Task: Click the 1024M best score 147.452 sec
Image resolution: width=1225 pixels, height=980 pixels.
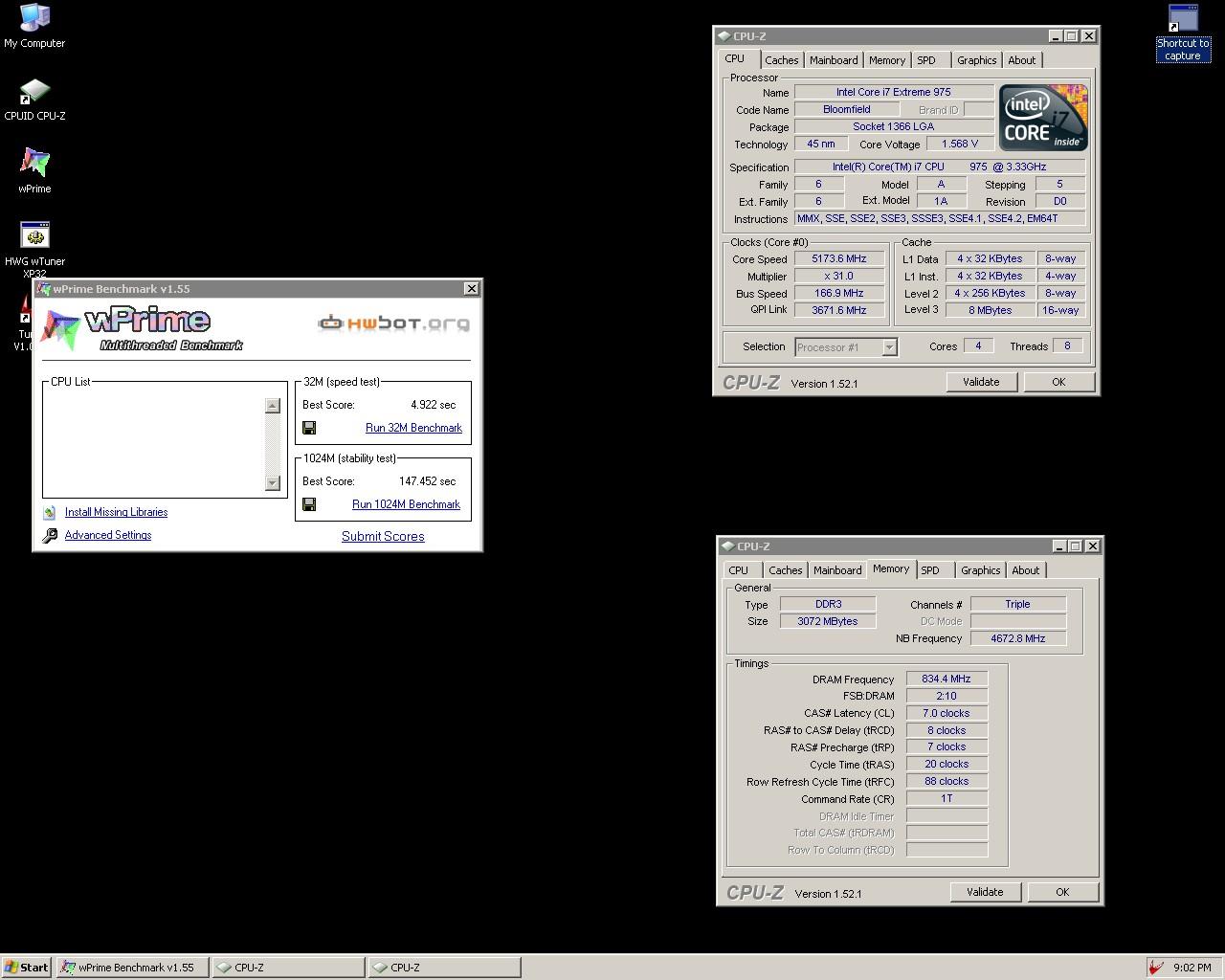Action: 428,481
